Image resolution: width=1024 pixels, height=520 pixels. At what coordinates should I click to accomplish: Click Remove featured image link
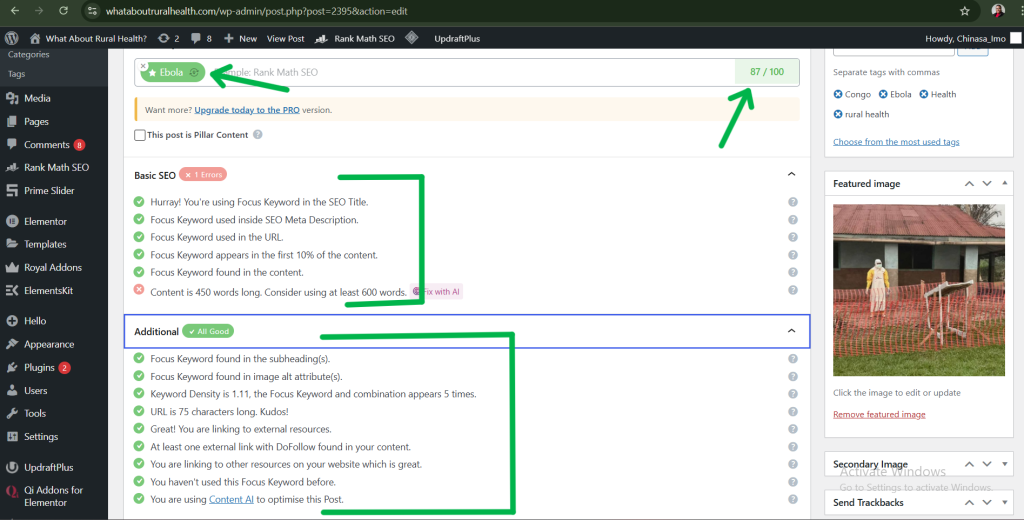coord(879,414)
